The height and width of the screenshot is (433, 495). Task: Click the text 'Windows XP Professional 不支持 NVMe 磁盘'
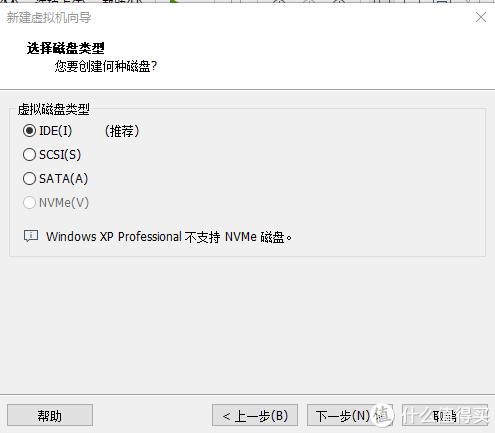coord(169,237)
